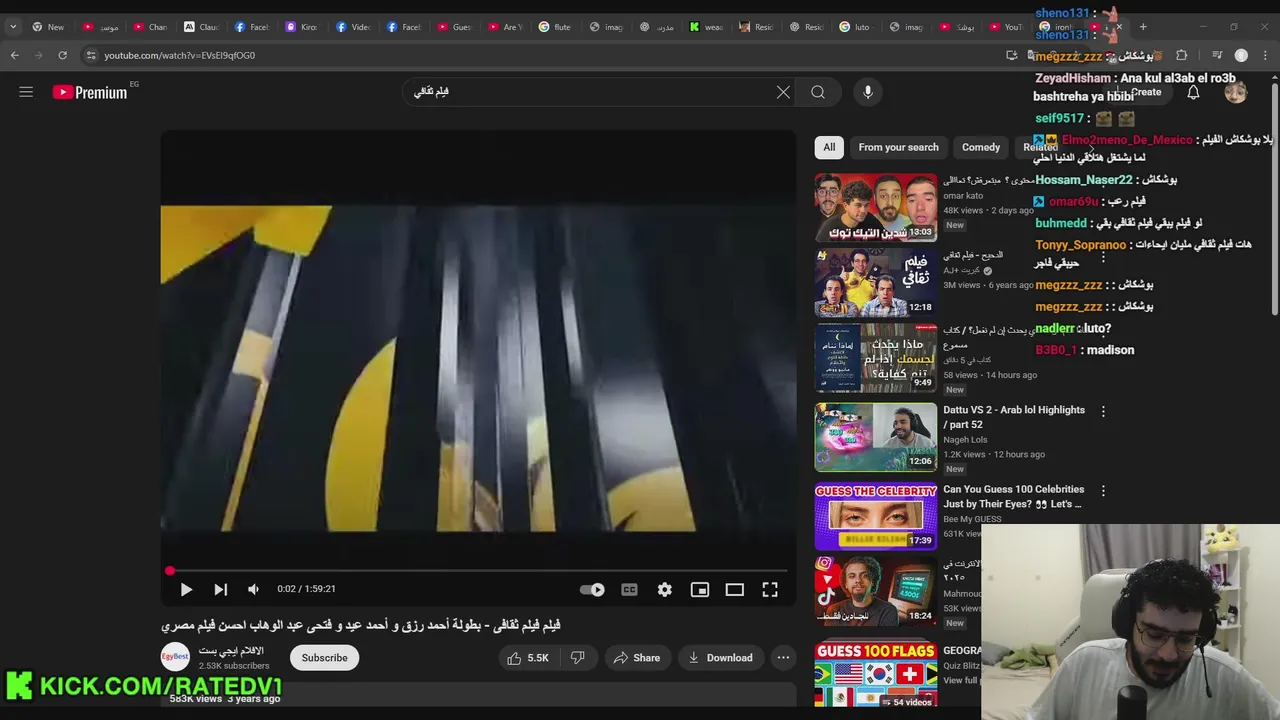Click the channel's 2.53K subscribers text
This screenshot has height=720, width=1280.
coord(233,666)
